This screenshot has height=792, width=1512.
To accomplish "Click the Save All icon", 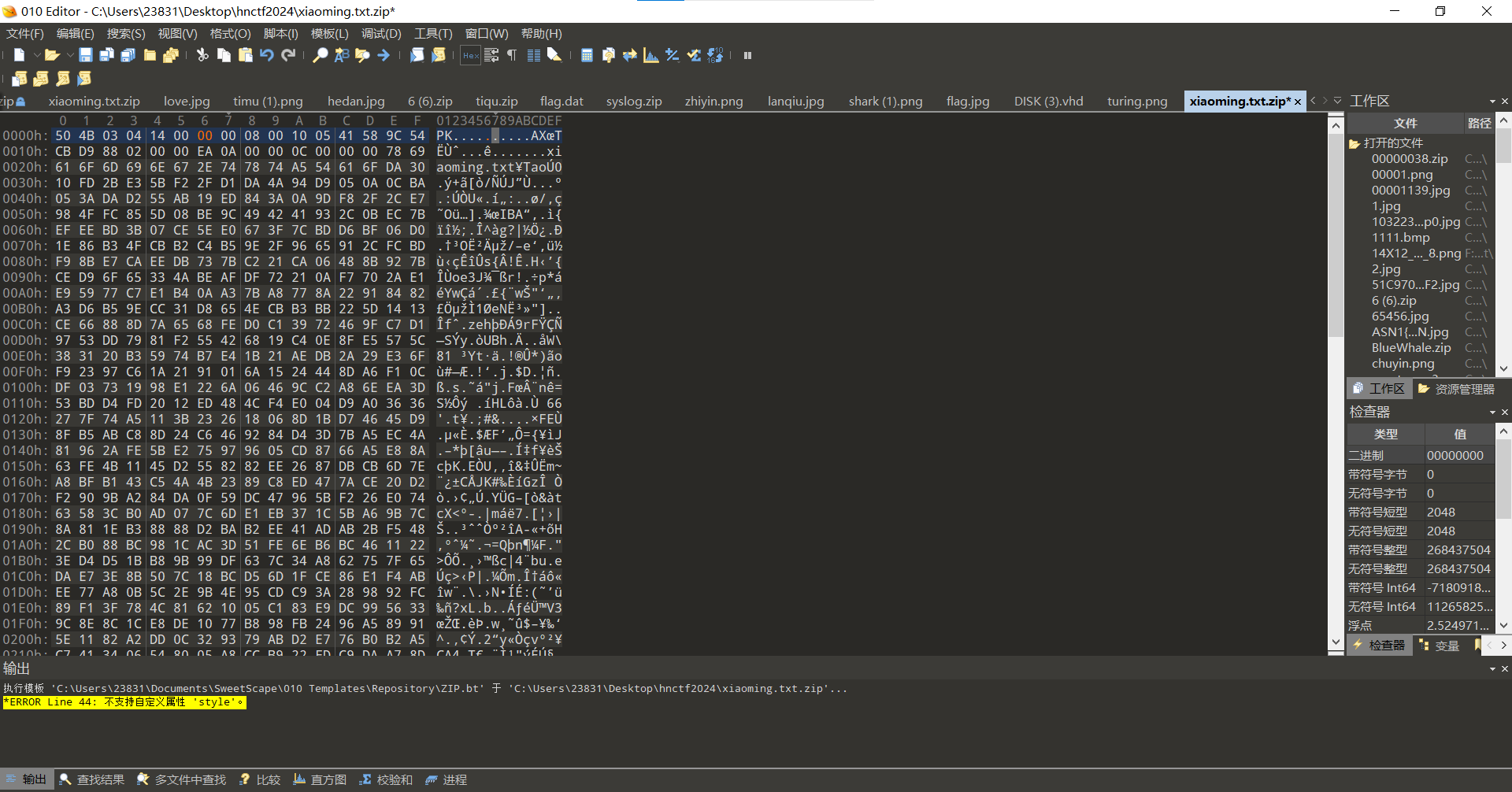I will point(128,55).
